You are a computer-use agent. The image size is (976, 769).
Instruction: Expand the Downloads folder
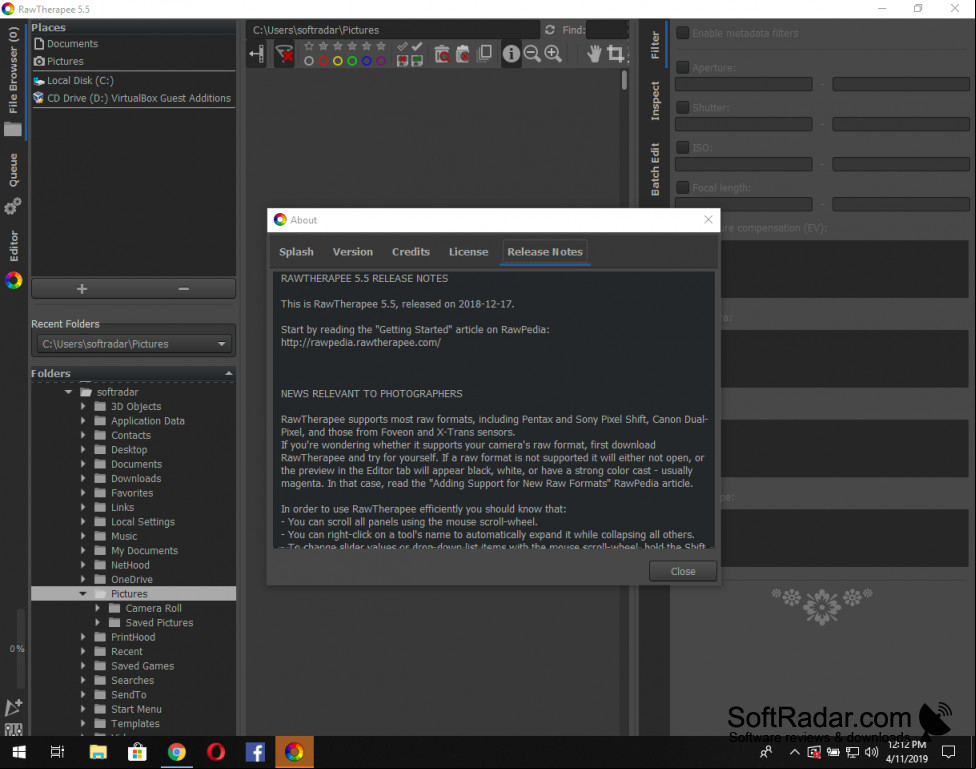tap(83, 478)
